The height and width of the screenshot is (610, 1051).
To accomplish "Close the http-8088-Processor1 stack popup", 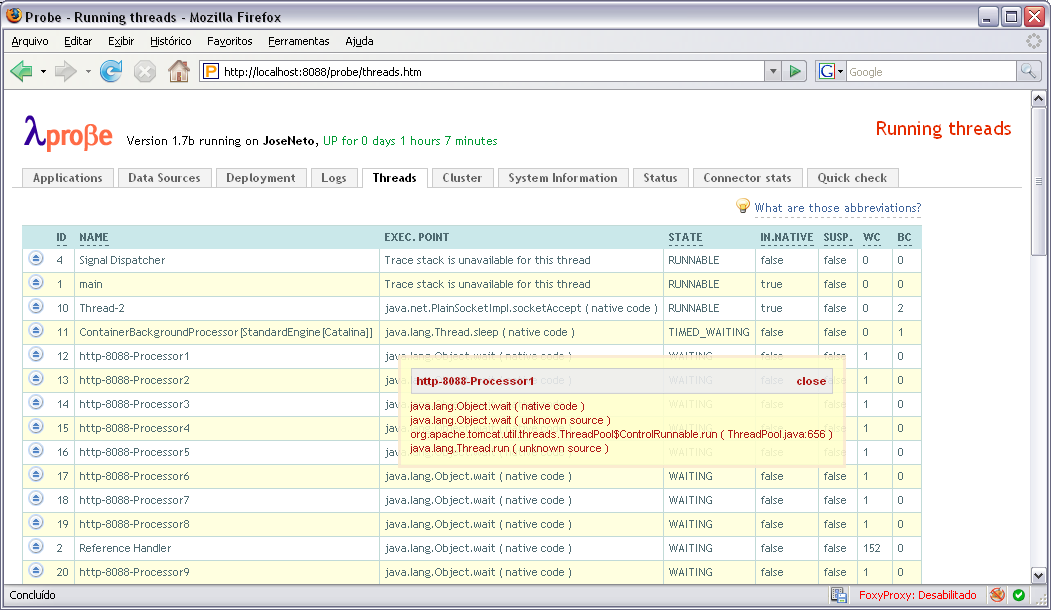I will click(x=811, y=381).
